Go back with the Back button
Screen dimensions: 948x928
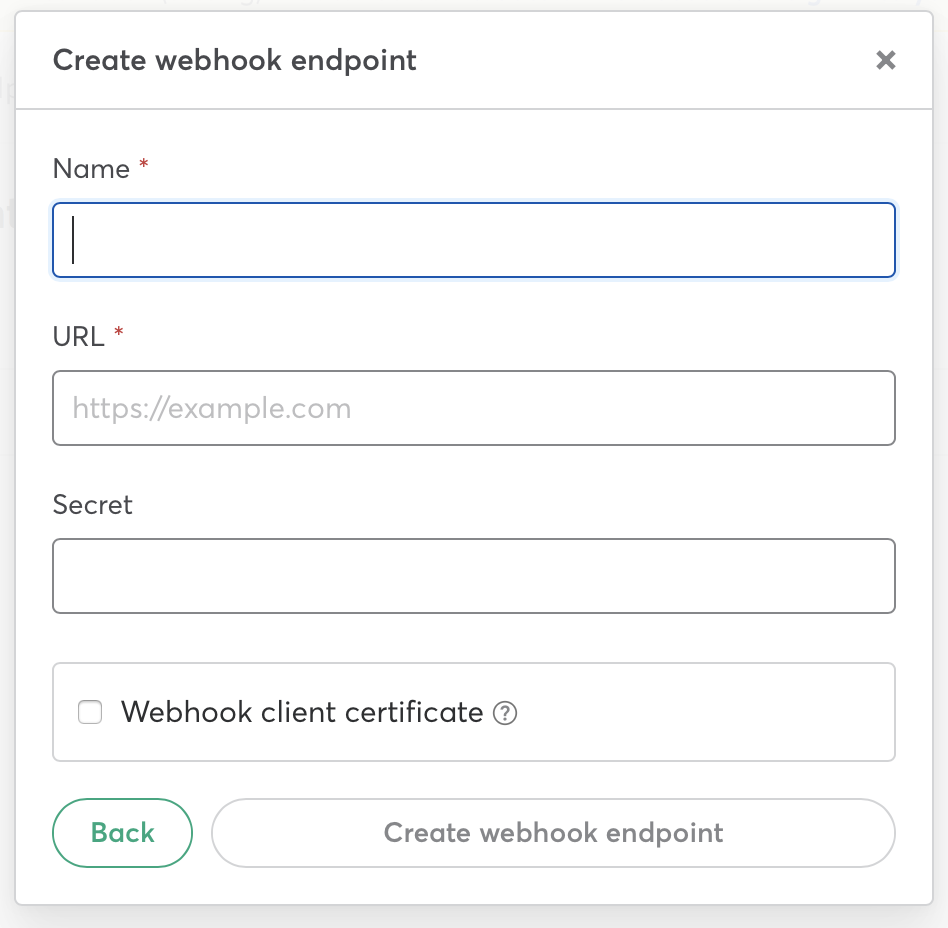pyautogui.click(x=122, y=833)
